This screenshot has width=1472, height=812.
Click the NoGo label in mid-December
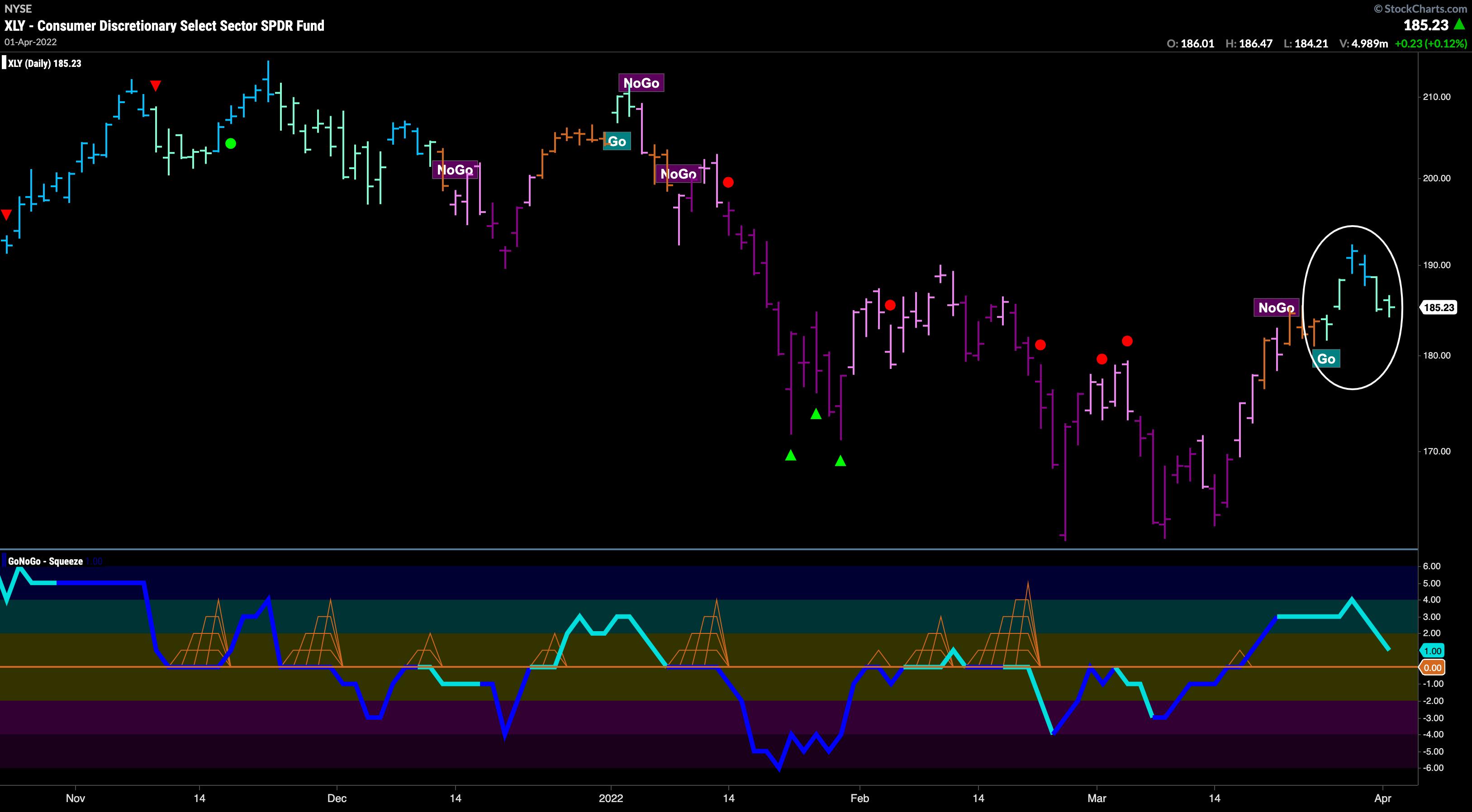pos(455,170)
